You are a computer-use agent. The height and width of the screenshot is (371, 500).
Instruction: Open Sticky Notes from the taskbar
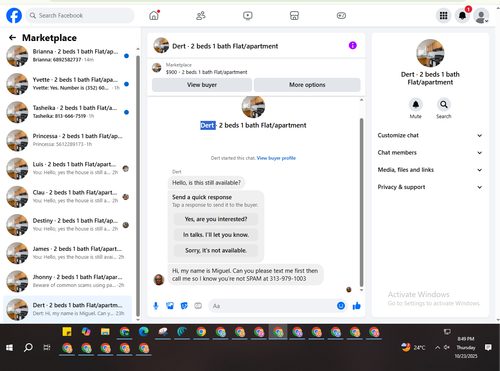pos(67,332)
